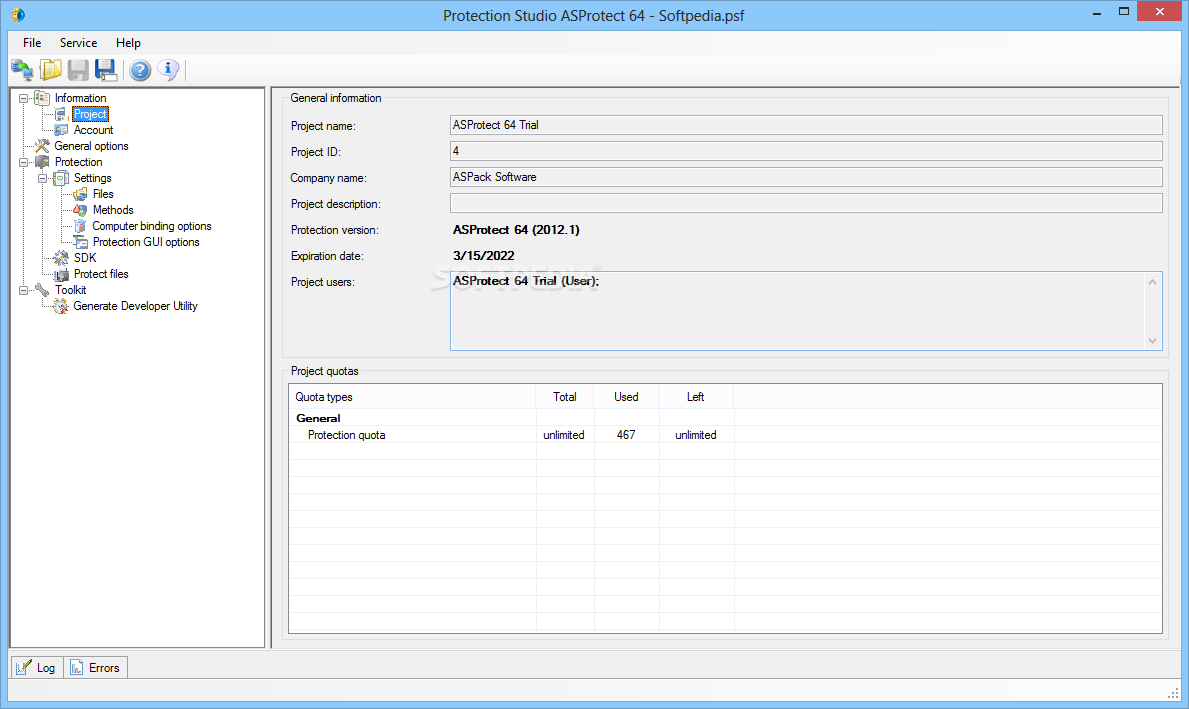Select the Project tree item
The width and height of the screenshot is (1189, 709).
90,114
